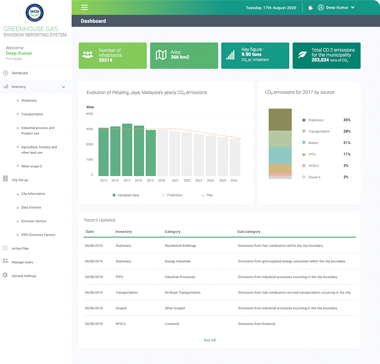Select Emission factors in the sidebar
The image size is (380, 364).
(x=34, y=221)
